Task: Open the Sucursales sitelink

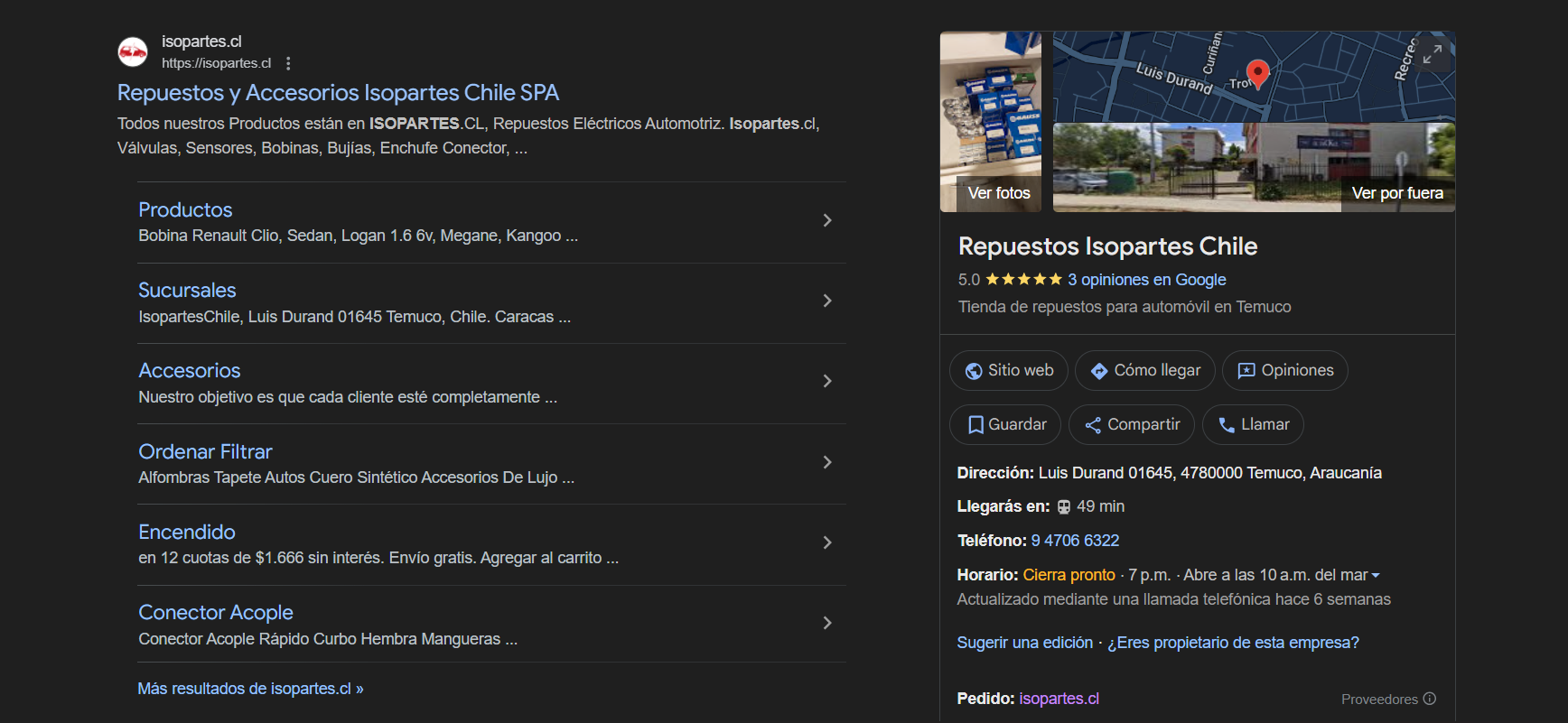Action: 187,291
